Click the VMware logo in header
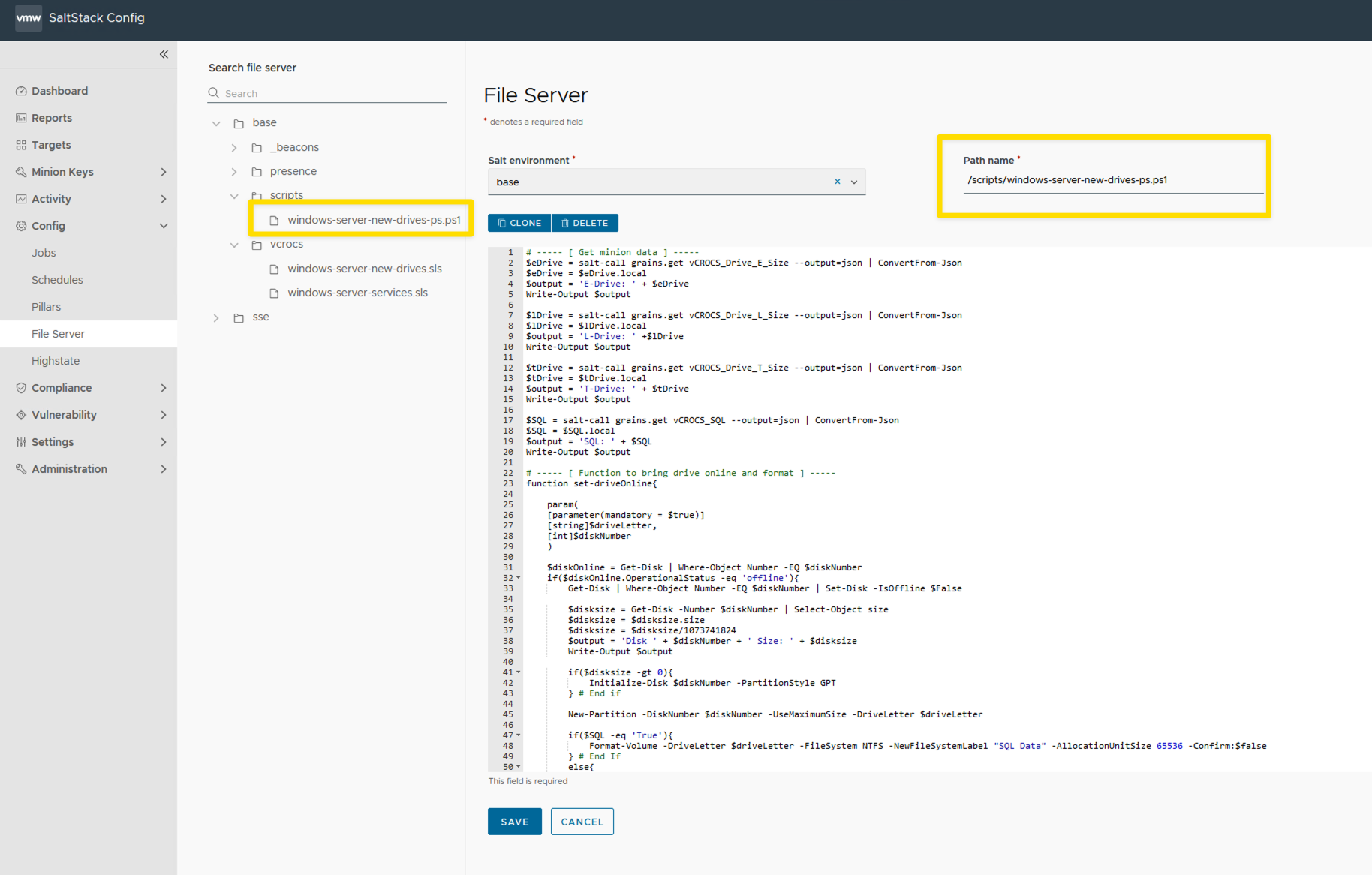Viewport: 1372px width, 875px height. (x=29, y=18)
